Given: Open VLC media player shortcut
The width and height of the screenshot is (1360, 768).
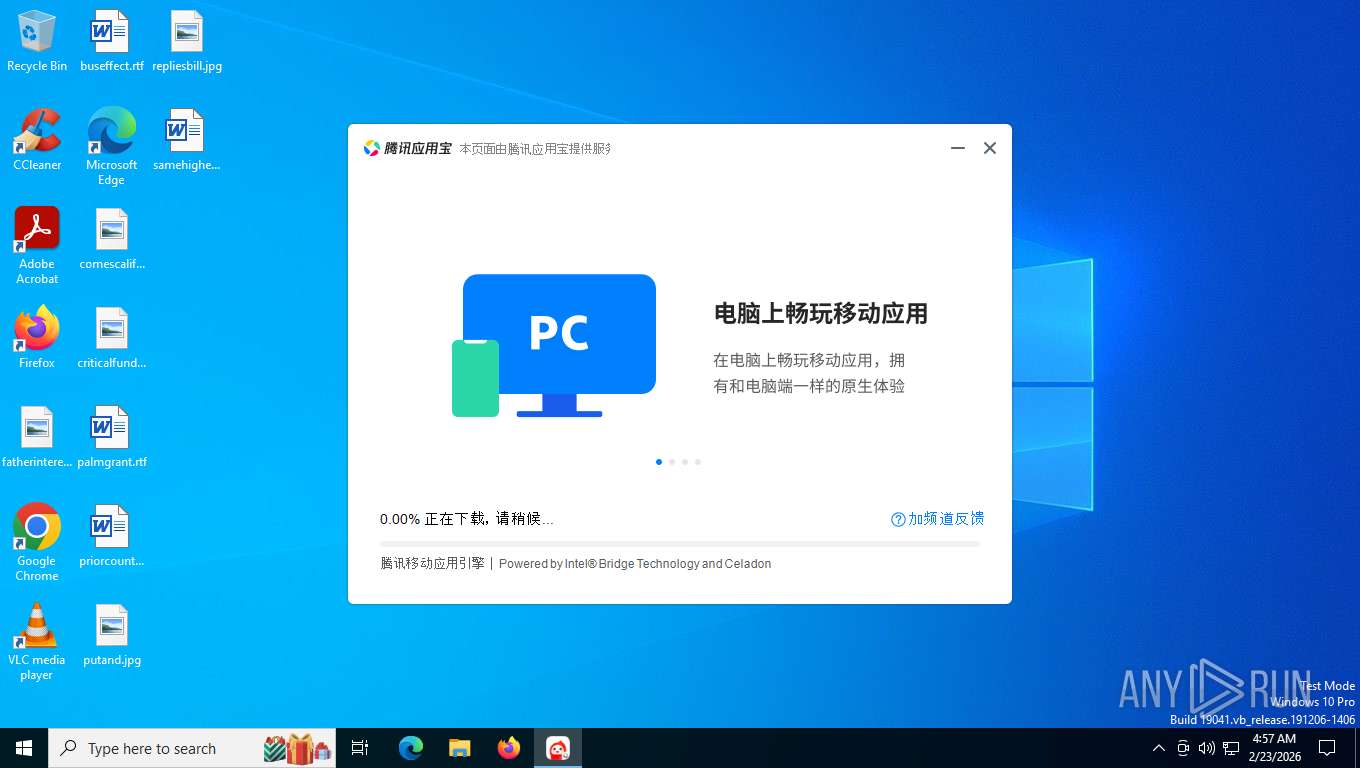Looking at the screenshot, I should pyautogui.click(x=37, y=641).
